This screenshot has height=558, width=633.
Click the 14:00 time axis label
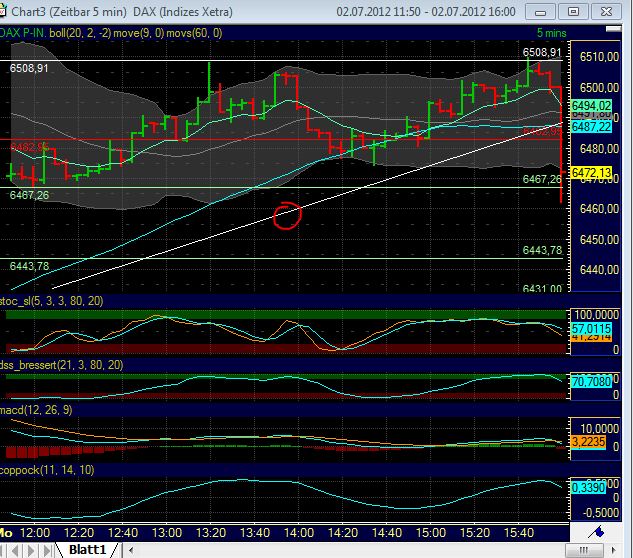(x=299, y=533)
